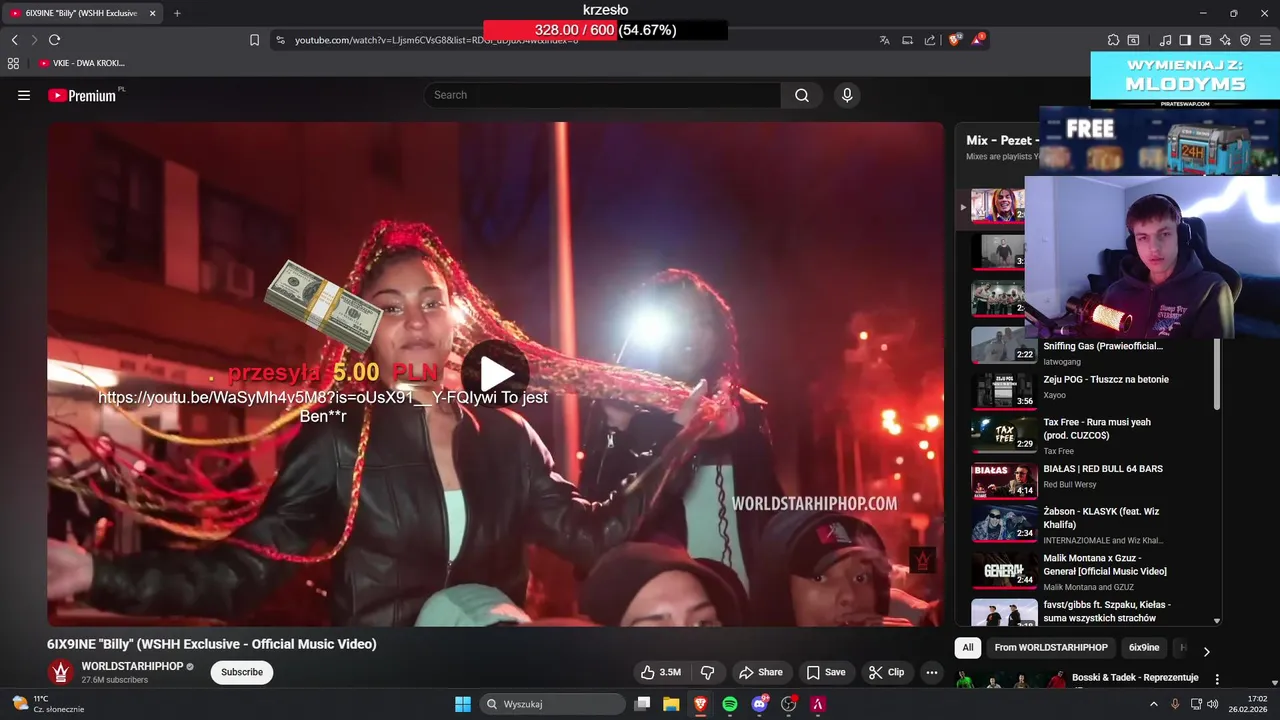
Task: Open Spotify from the taskbar
Action: click(730, 704)
